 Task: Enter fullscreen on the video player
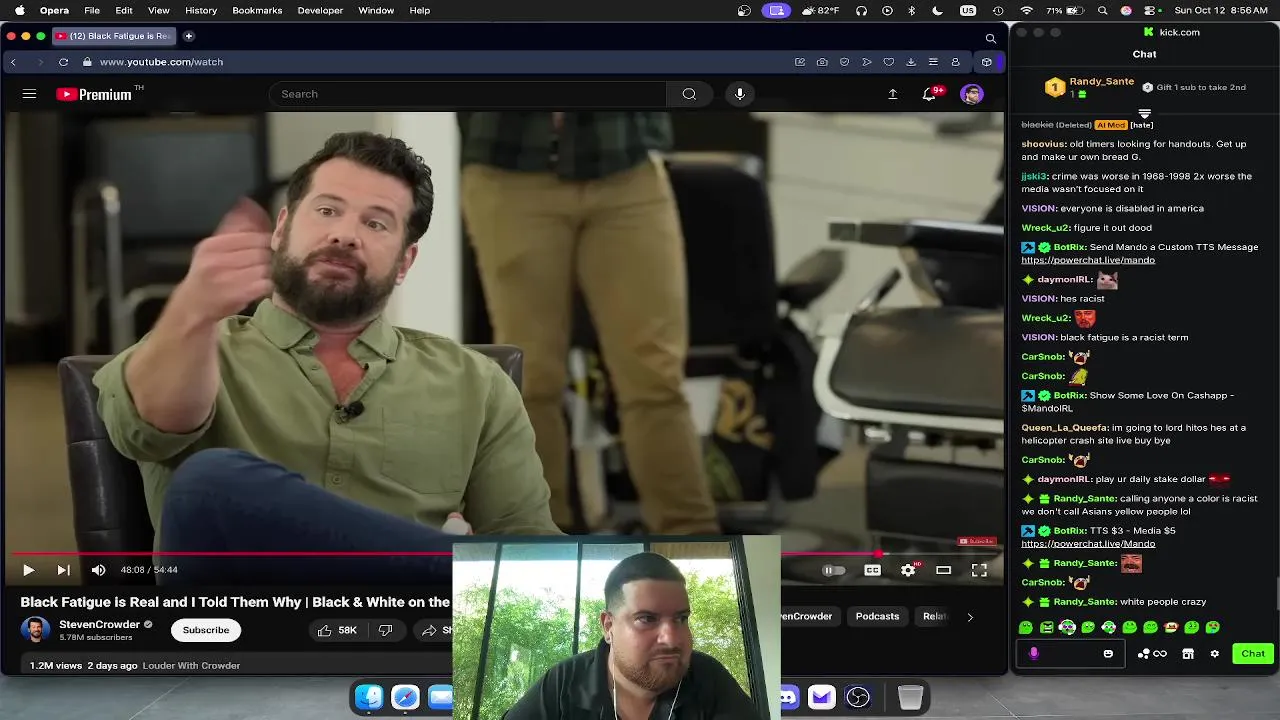click(979, 570)
